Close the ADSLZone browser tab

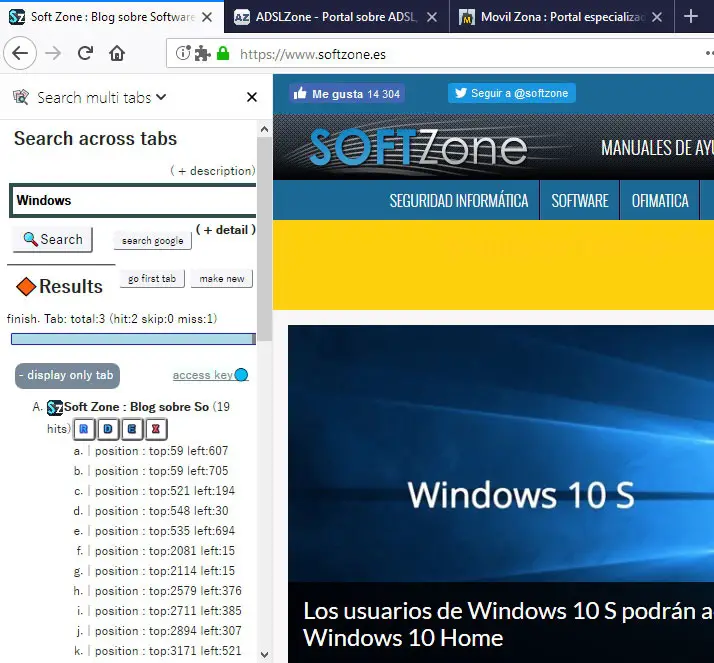432,17
